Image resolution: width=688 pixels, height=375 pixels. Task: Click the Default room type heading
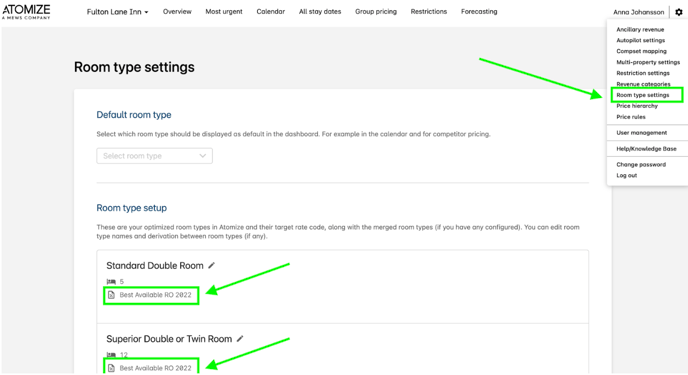pos(134,115)
